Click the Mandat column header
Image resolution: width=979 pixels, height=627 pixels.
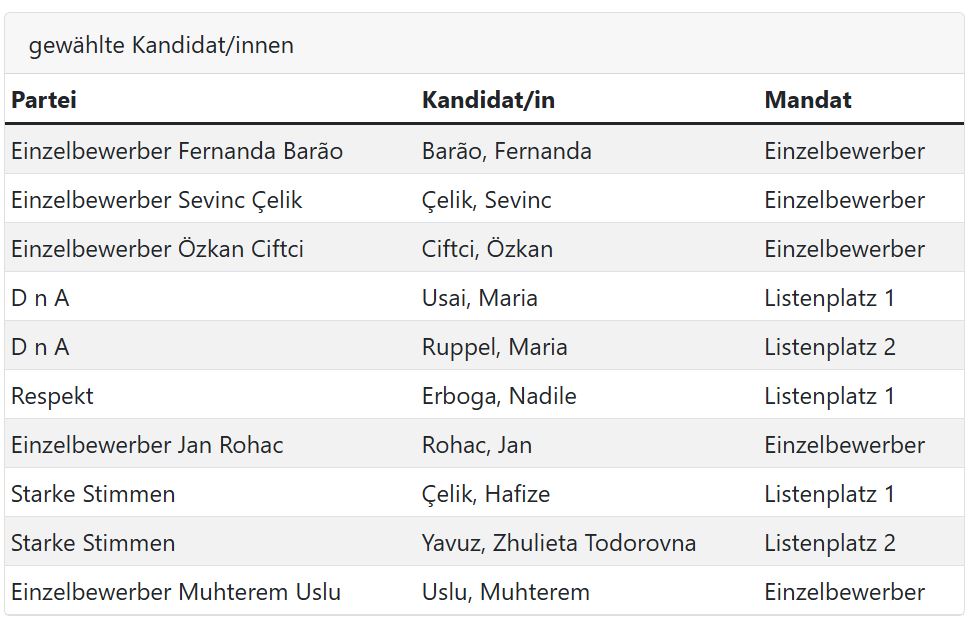click(x=808, y=100)
